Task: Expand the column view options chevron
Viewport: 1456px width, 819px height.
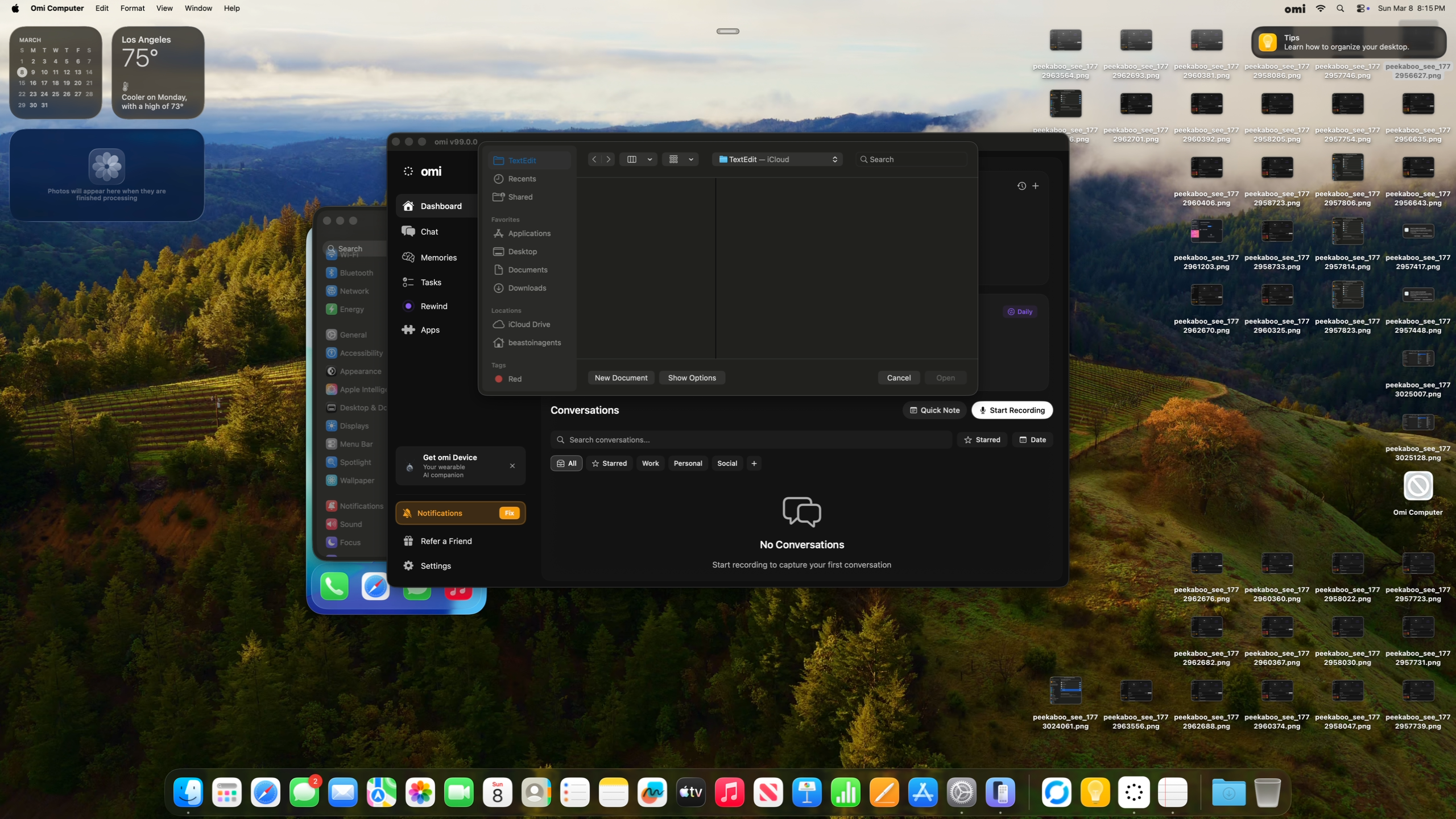Action: (x=650, y=159)
